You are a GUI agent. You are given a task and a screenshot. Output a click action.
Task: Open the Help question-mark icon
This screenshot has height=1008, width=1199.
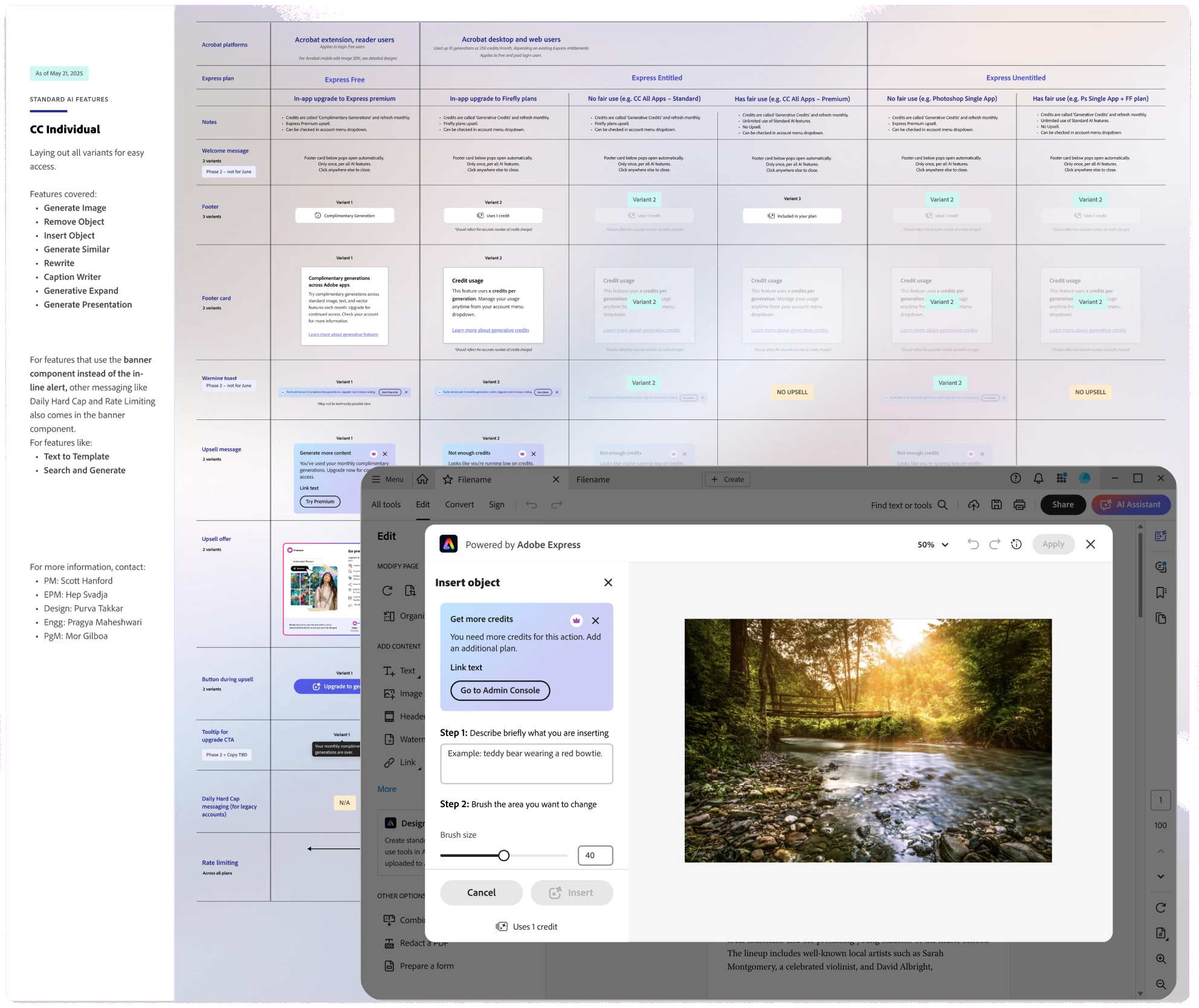point(1015,479)
